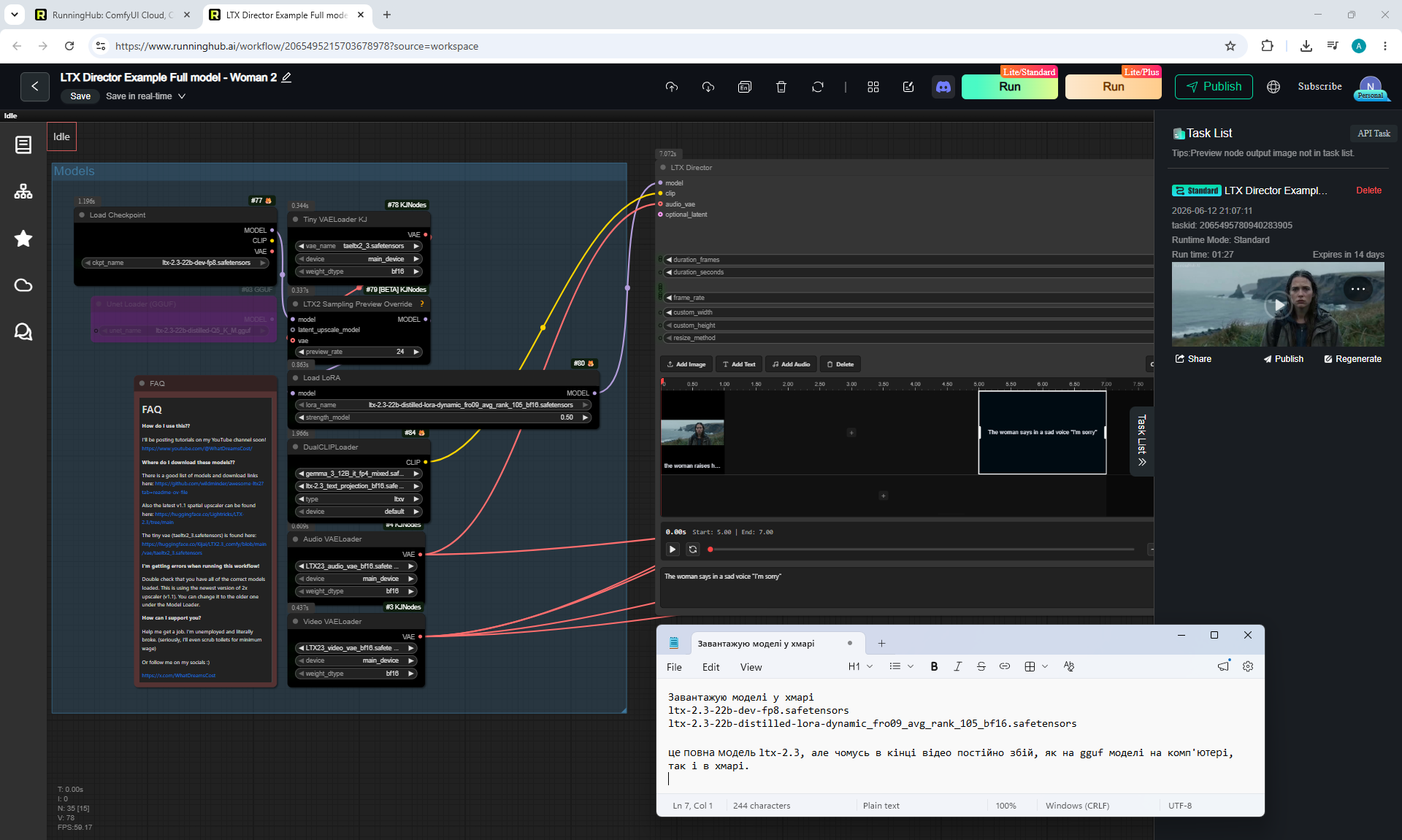Toggle collapse dot on DualCLIPLoader node

(x=296, y=447)
